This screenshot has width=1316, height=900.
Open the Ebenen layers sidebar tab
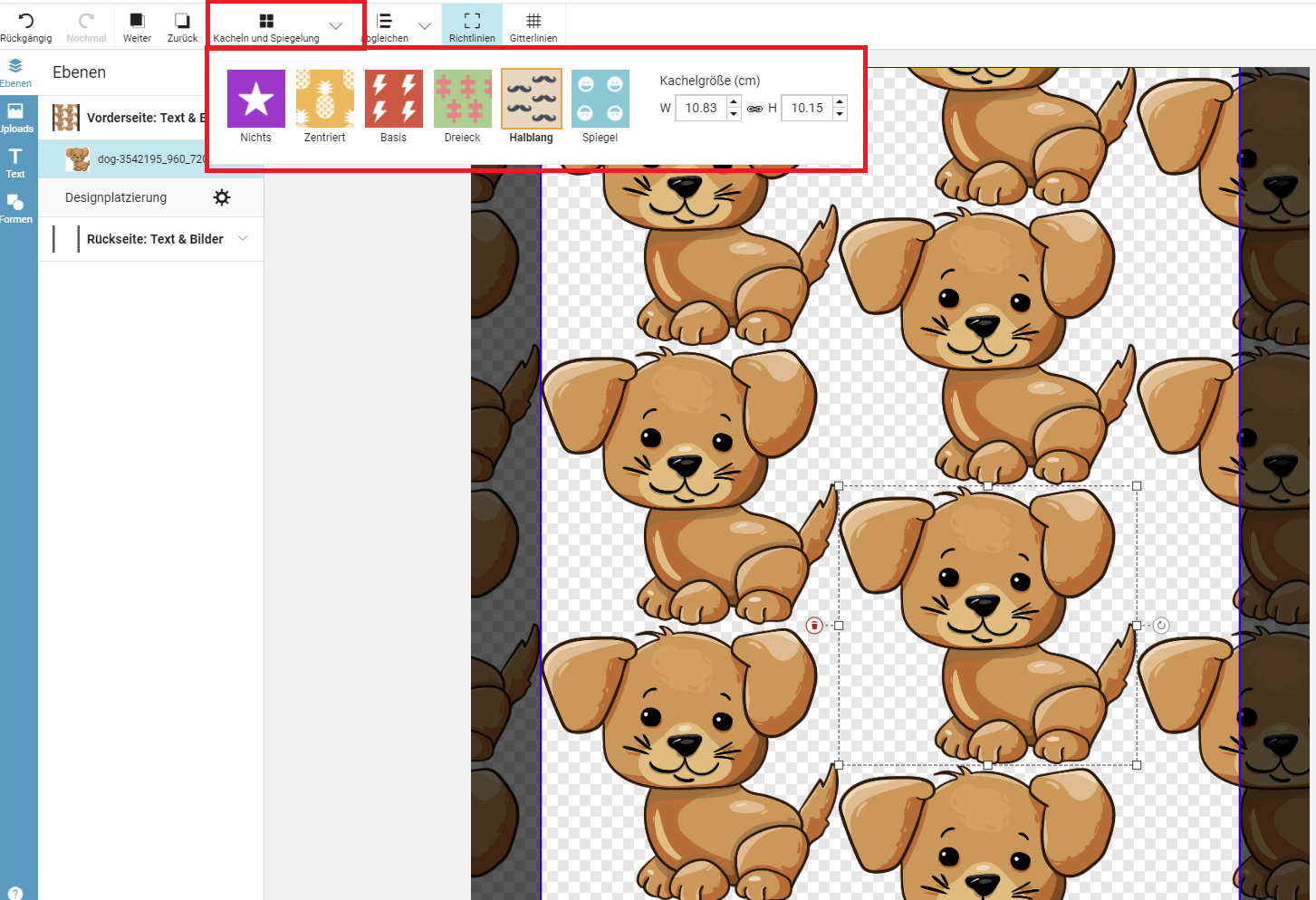[15, 72]
